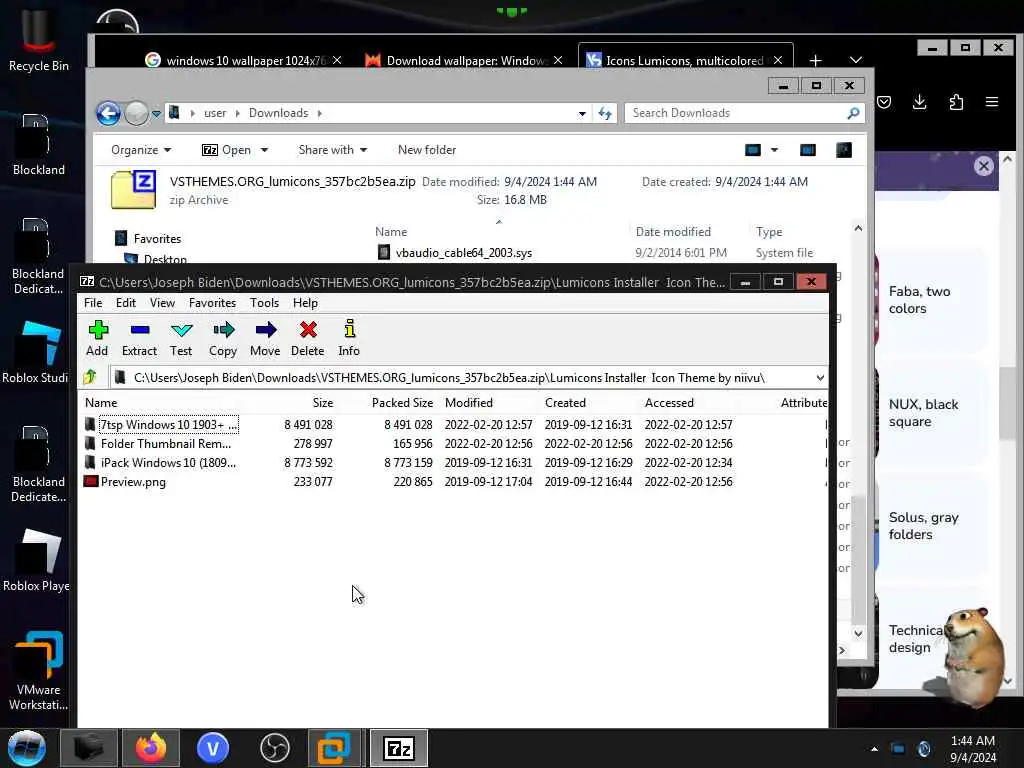The image size is (1024, 768).
Task: Open the Favorites menu in 7-Zip
Action: [212, 303]
